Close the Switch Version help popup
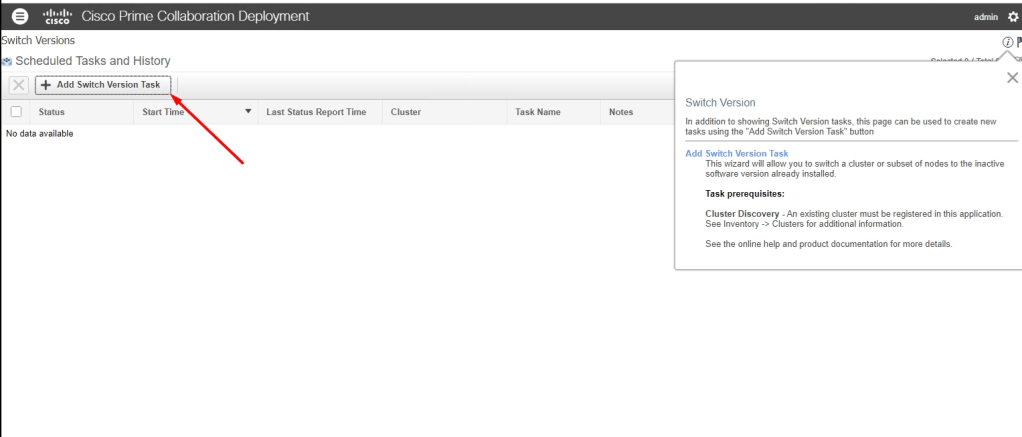 [x=1011, y=78]
